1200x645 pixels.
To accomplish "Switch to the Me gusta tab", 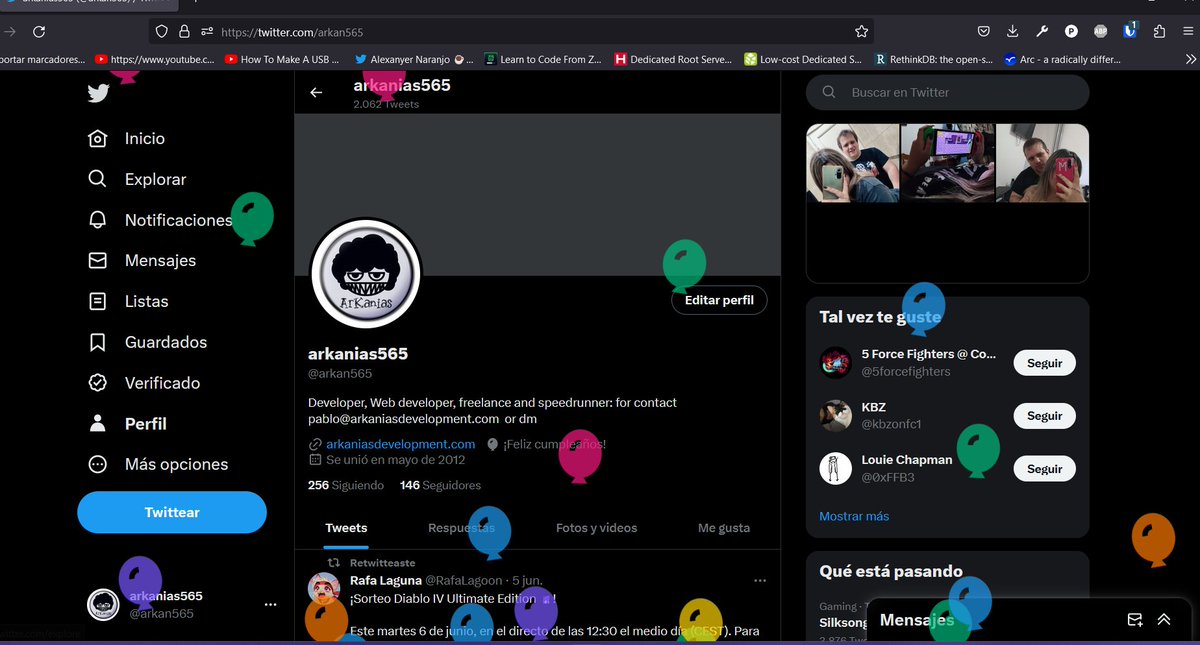I will coord(724,528).
